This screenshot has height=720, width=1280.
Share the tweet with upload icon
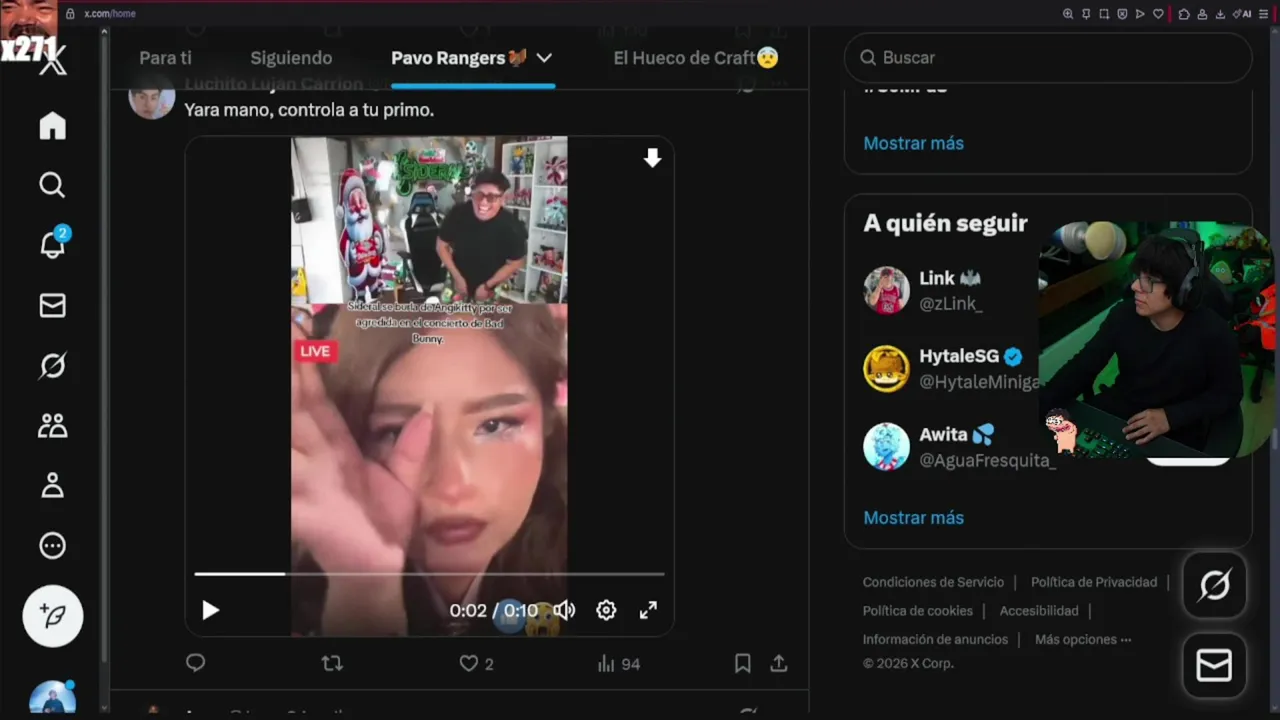tap(779, 663)
